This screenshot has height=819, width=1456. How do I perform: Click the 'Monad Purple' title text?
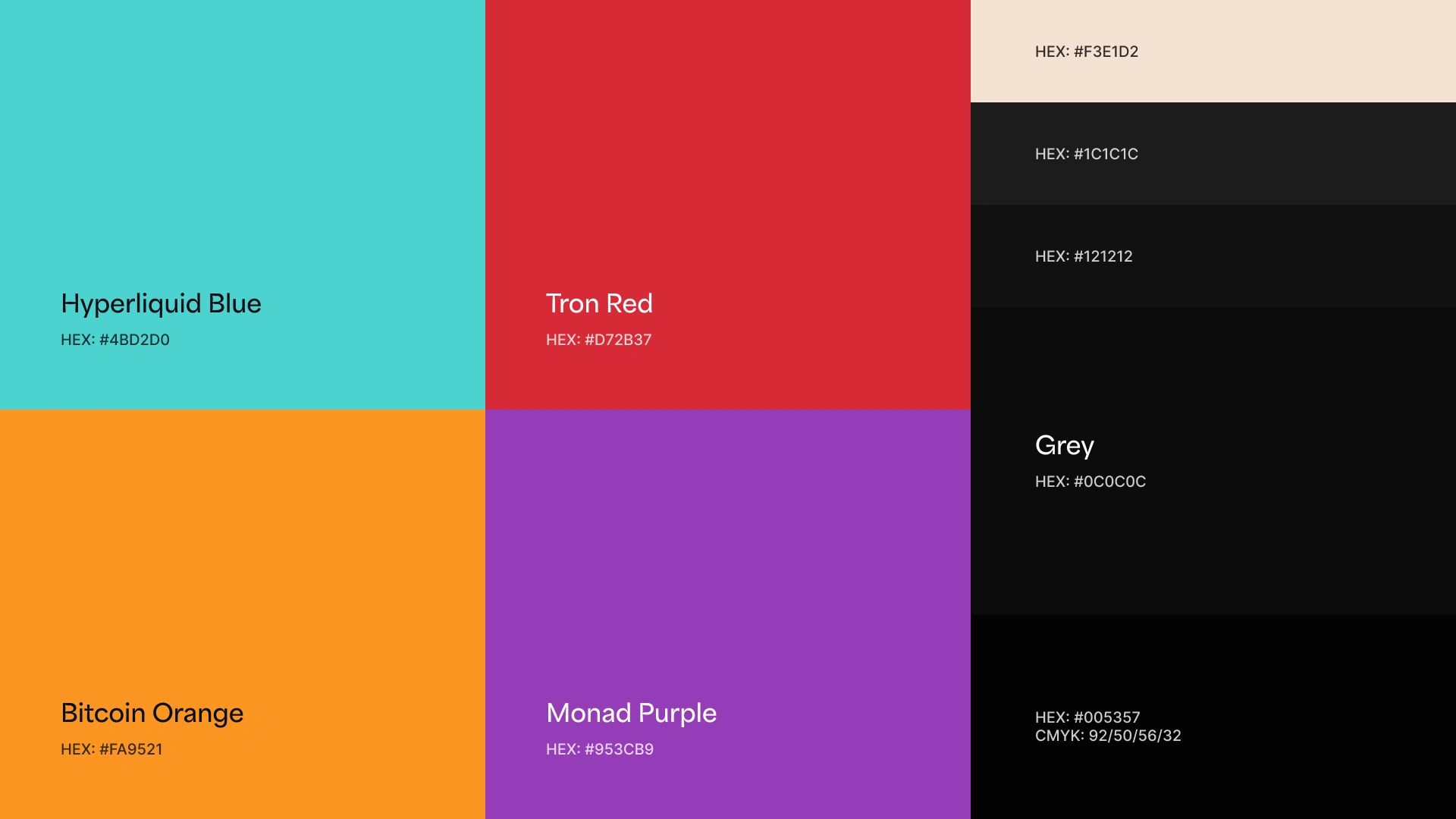tap(631, 713)
